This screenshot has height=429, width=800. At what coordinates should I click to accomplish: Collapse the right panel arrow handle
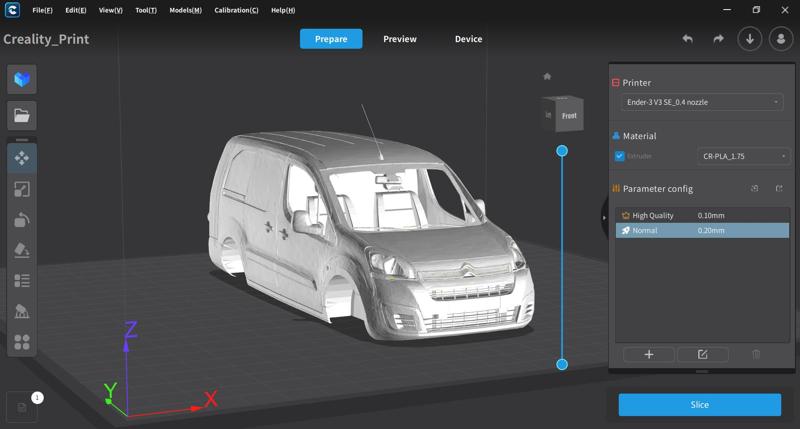605,218
